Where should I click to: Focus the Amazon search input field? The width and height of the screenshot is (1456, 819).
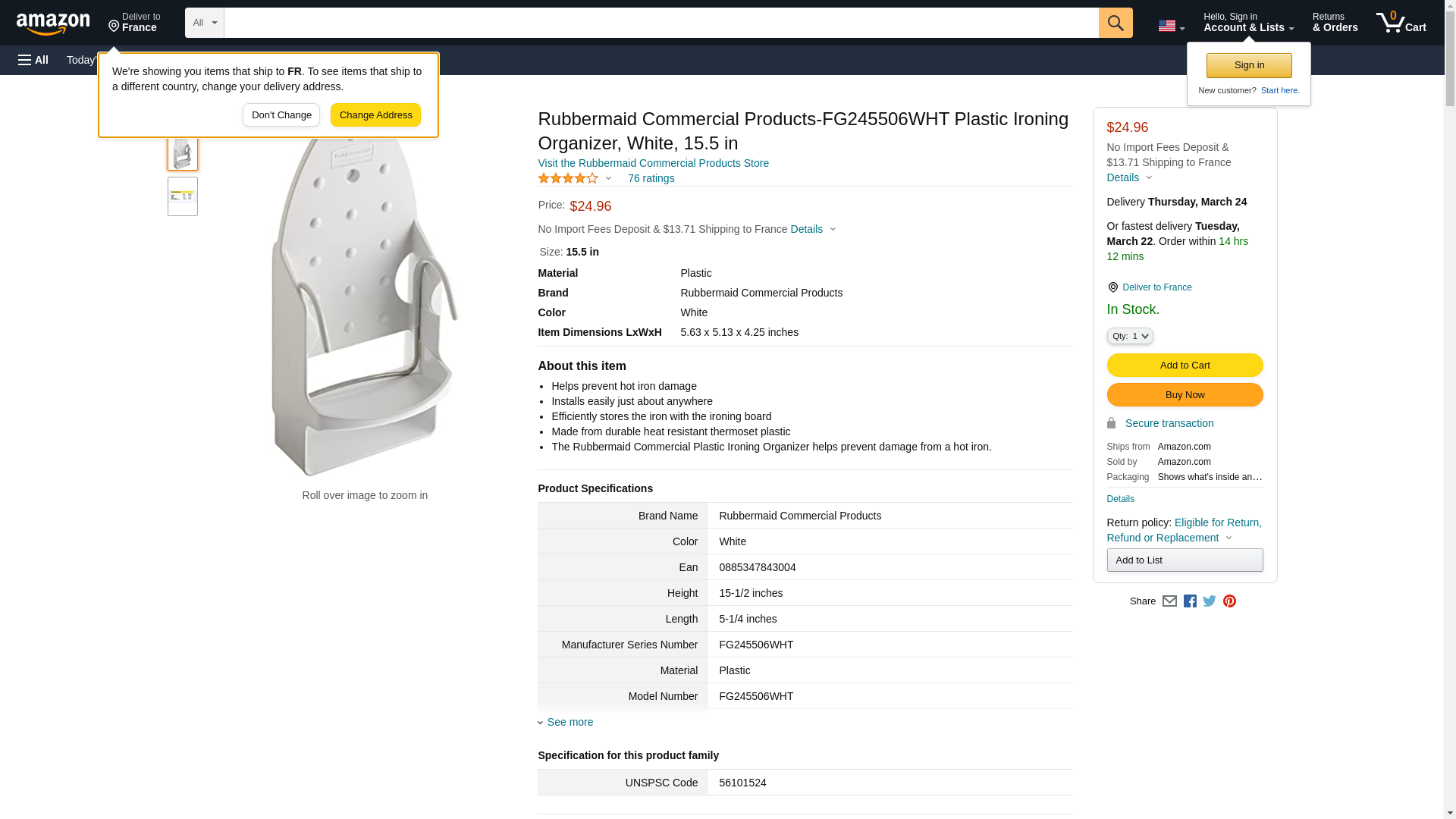[x=661, y=23]
